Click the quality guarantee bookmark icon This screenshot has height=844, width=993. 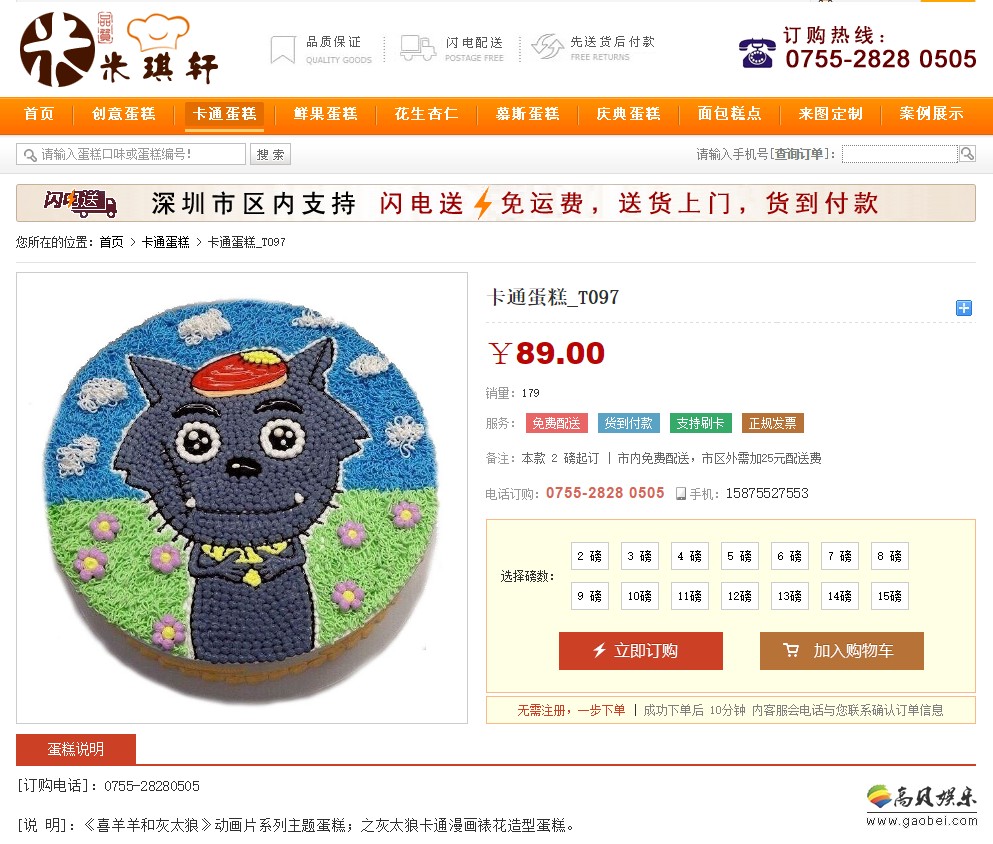point(282,49)
